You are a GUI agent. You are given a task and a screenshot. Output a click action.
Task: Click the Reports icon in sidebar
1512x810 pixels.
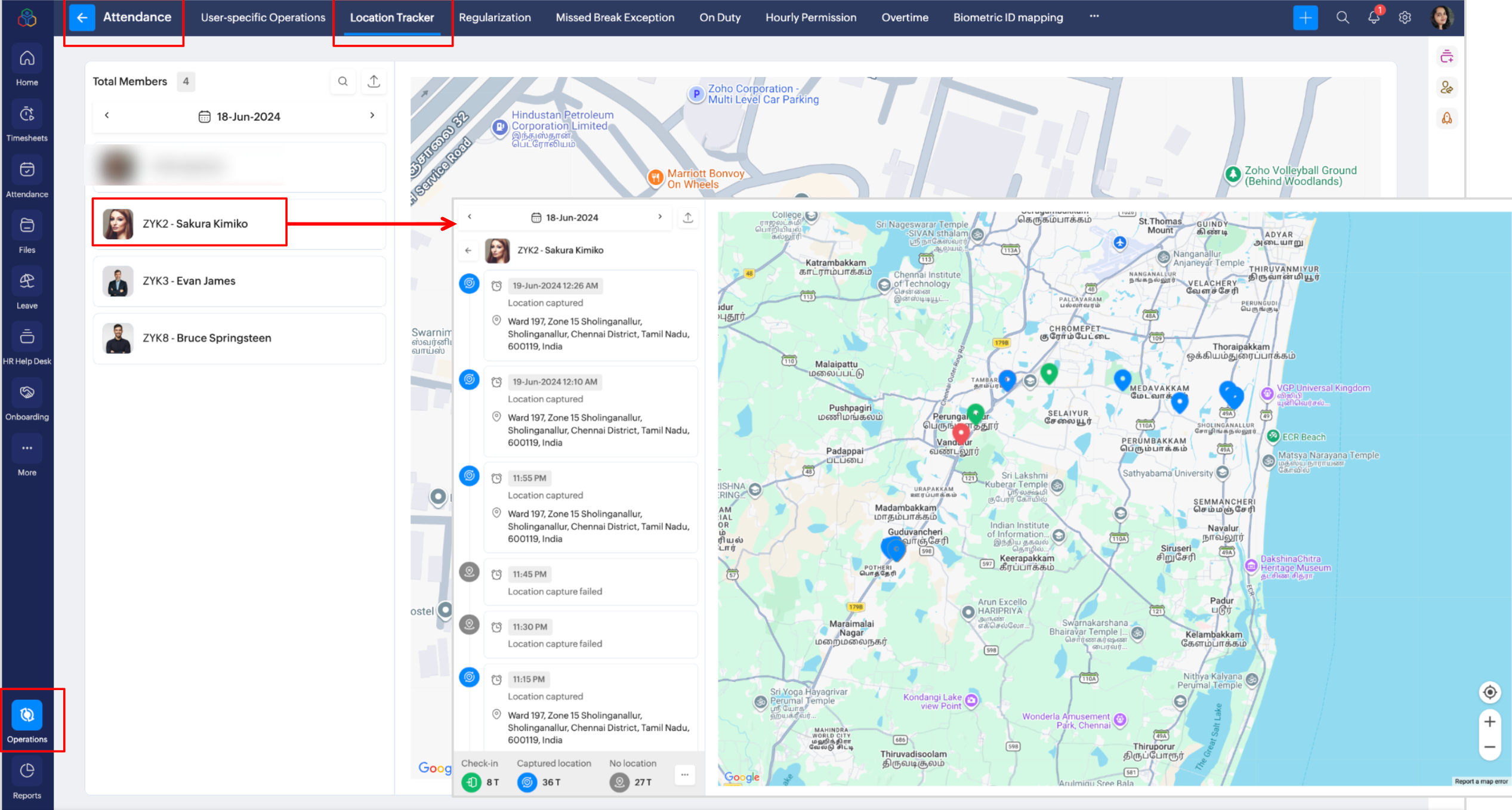click(27, 771)
